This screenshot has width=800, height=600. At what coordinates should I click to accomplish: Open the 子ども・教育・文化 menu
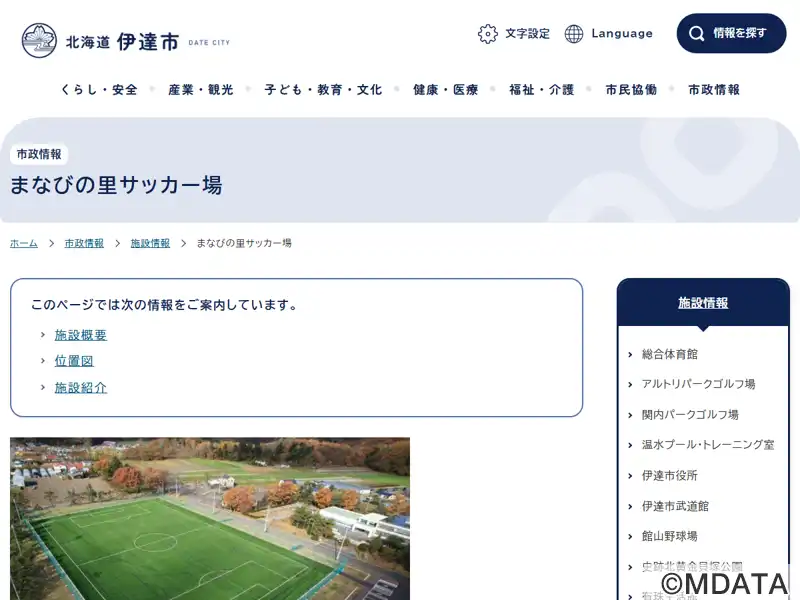pyautogui.click(x=323, y=90)
